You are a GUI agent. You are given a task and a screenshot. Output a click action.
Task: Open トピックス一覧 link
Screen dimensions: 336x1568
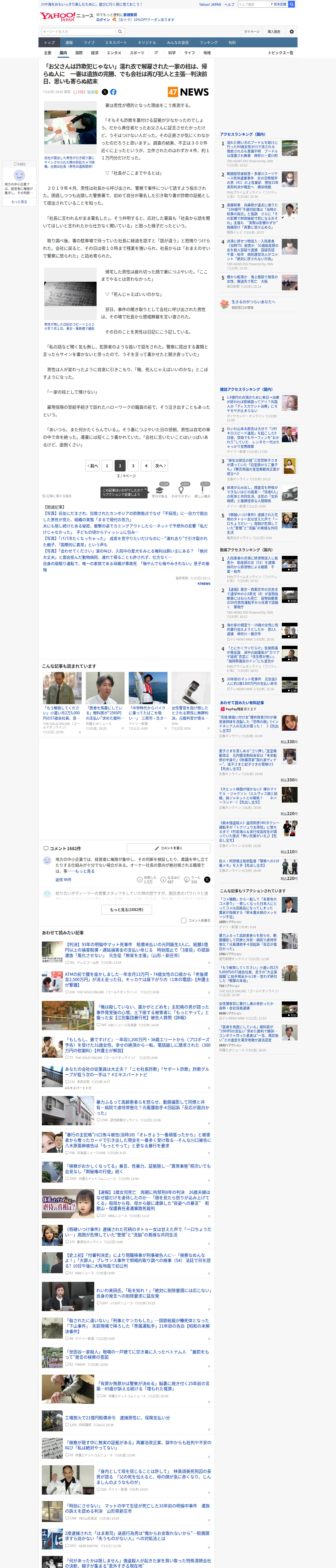click(x=281, y=53)
